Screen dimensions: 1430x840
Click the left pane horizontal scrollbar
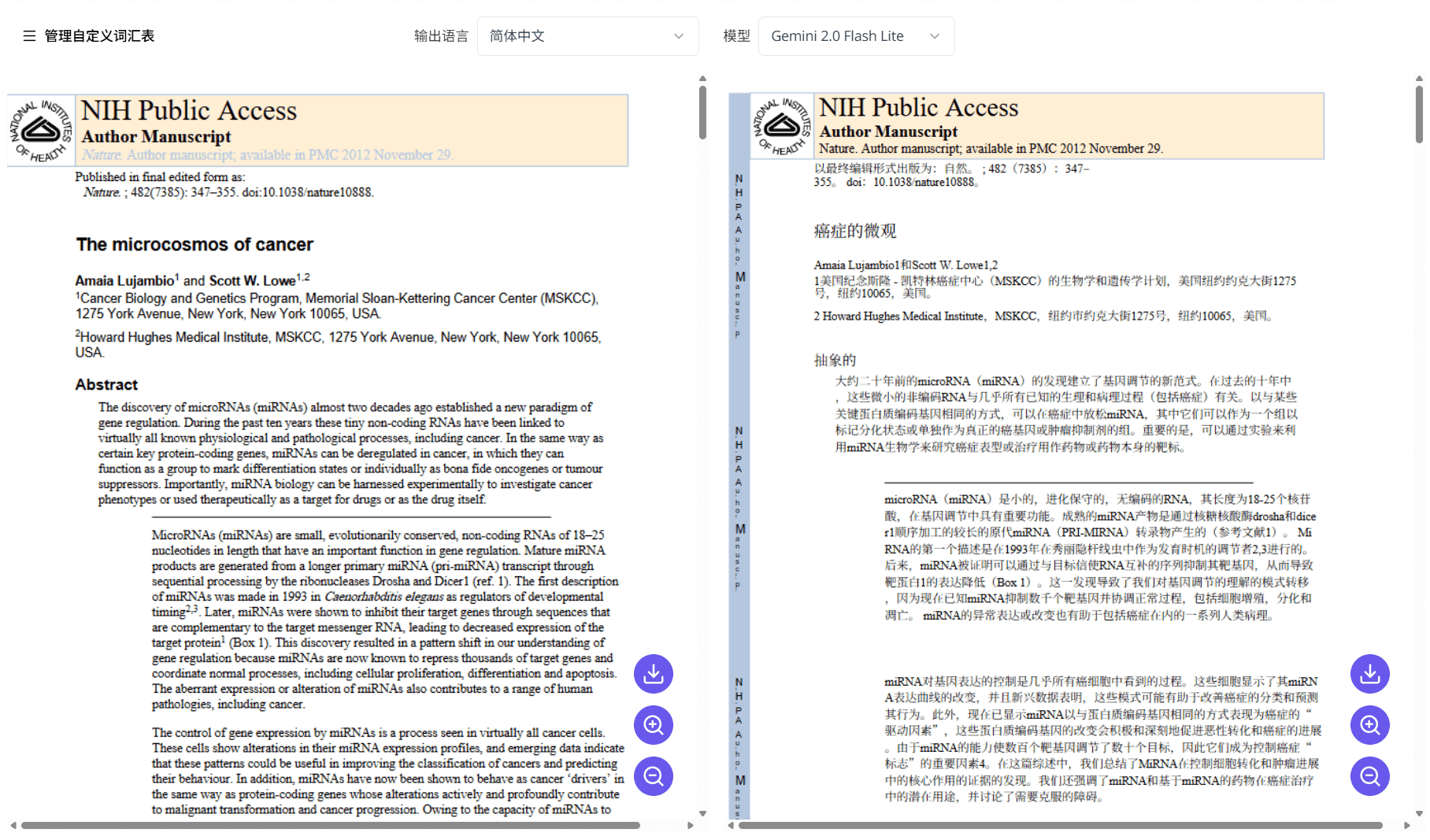click(x=331, y=825)
